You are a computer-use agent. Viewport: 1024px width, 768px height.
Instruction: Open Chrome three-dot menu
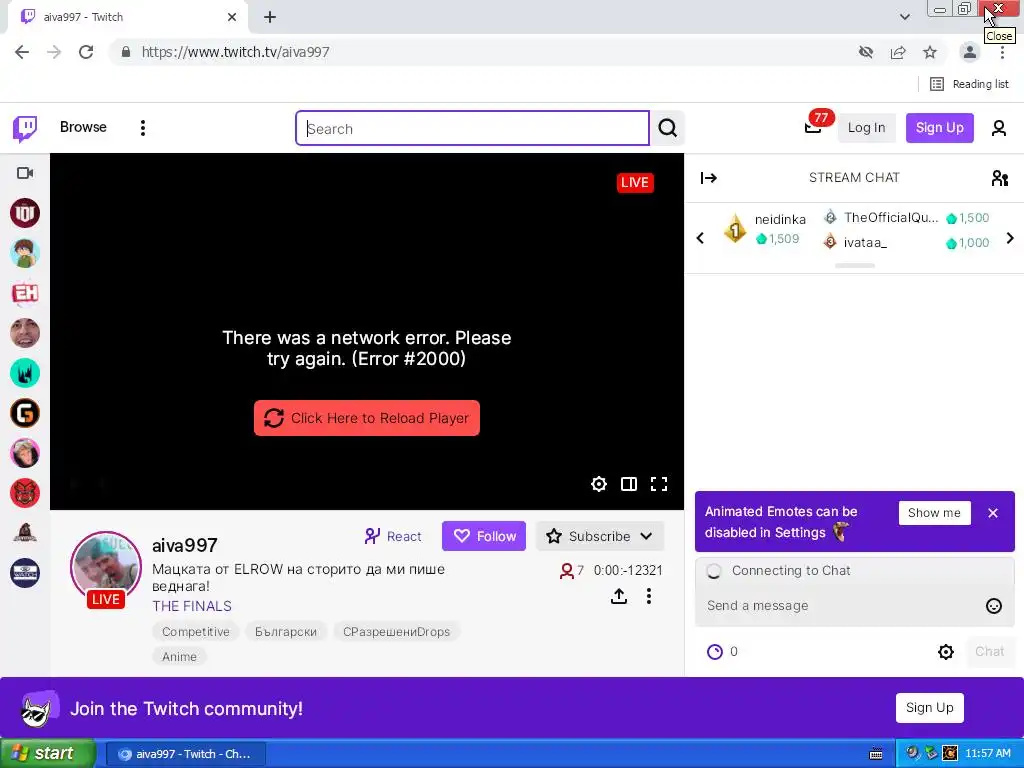pyautogui.click(x=1002, y=52)
